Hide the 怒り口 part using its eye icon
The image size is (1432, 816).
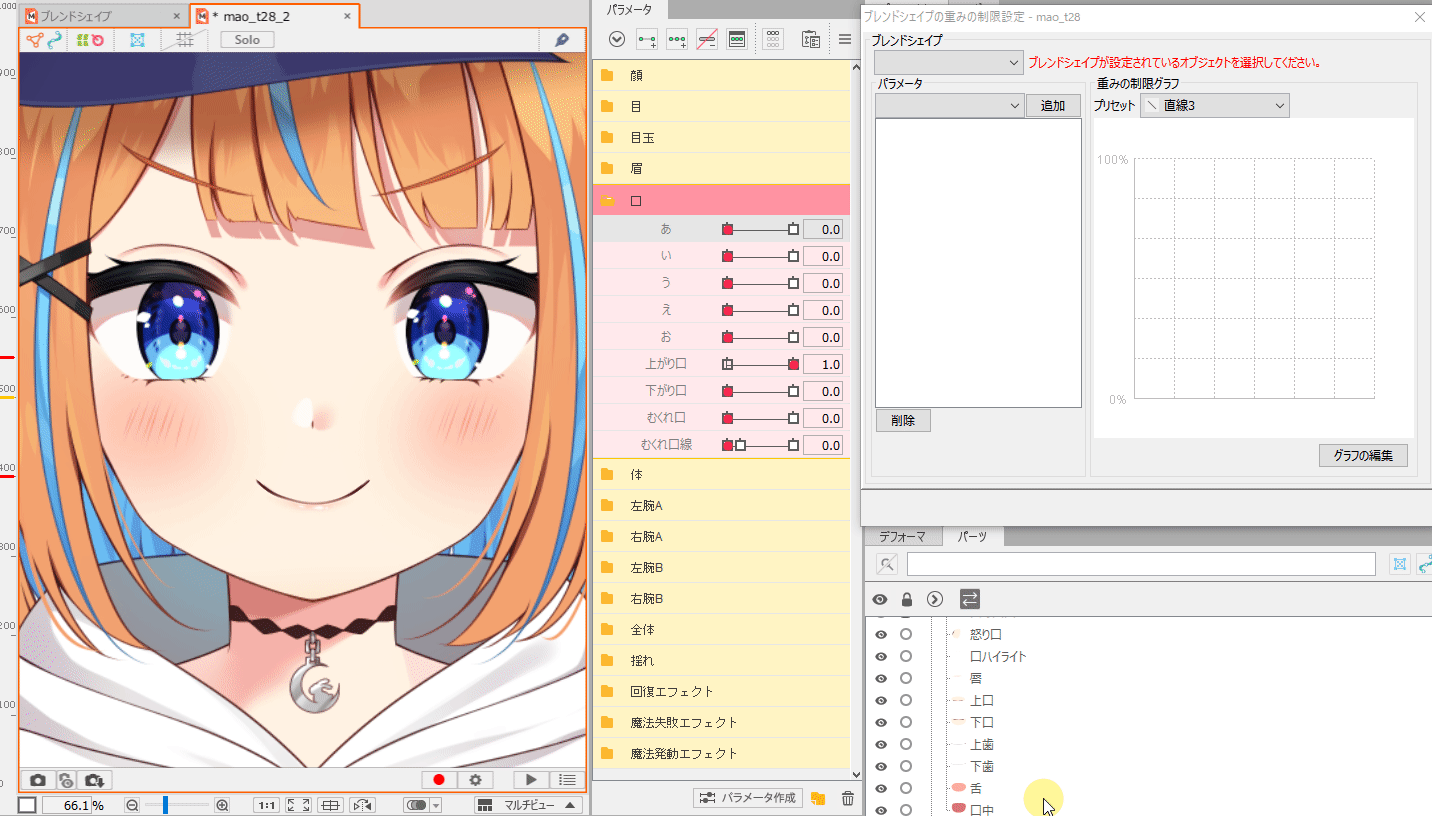[x=881, y=634]
